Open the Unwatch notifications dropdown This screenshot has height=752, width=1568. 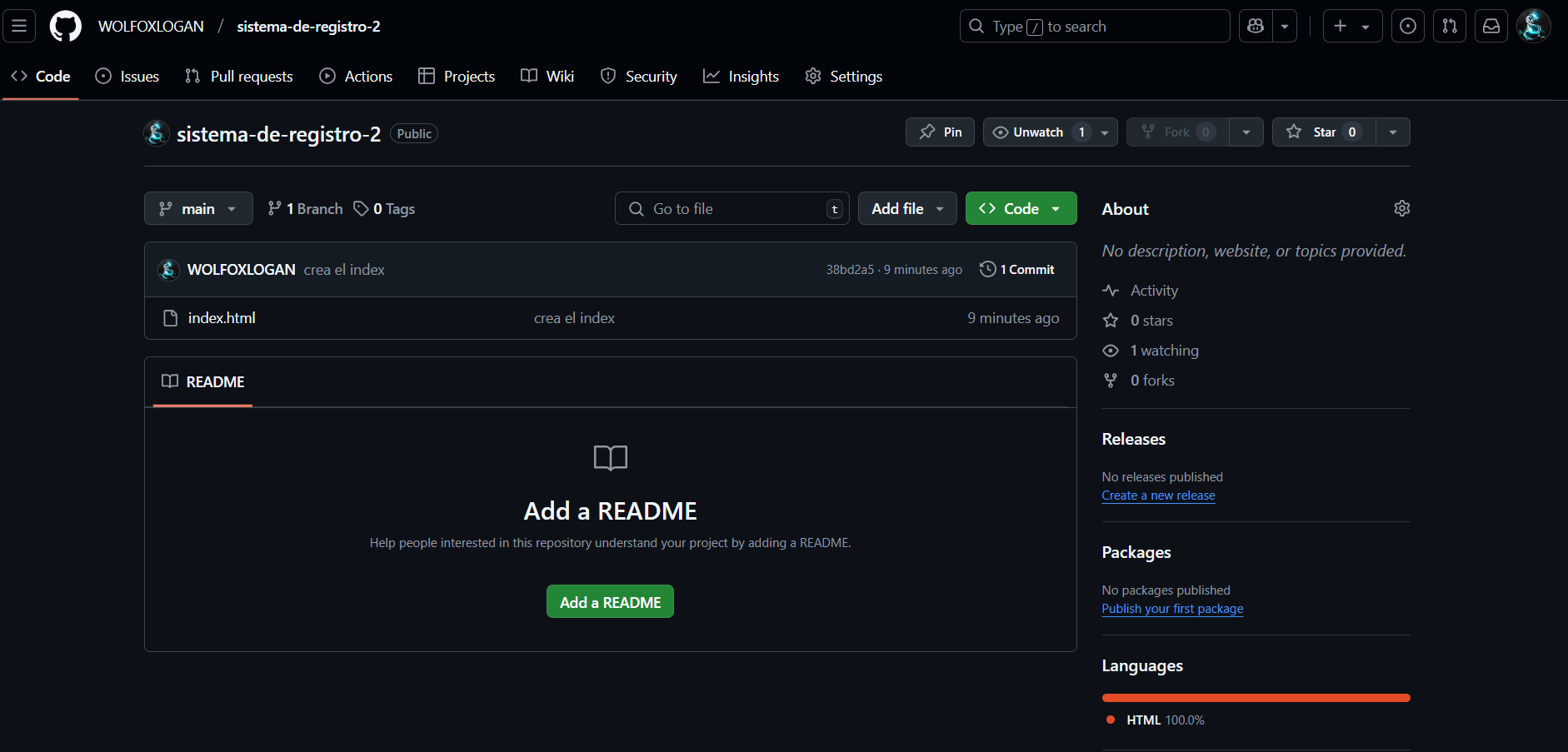(1051, 132)
